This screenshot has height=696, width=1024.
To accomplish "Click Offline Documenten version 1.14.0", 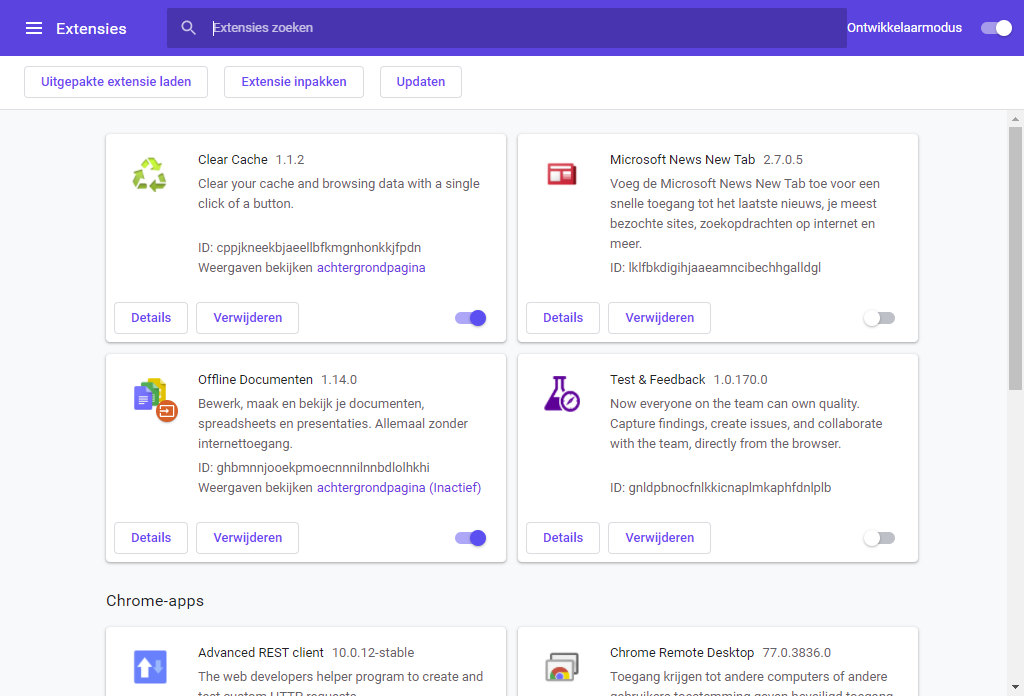I will (x=339, y=380).
